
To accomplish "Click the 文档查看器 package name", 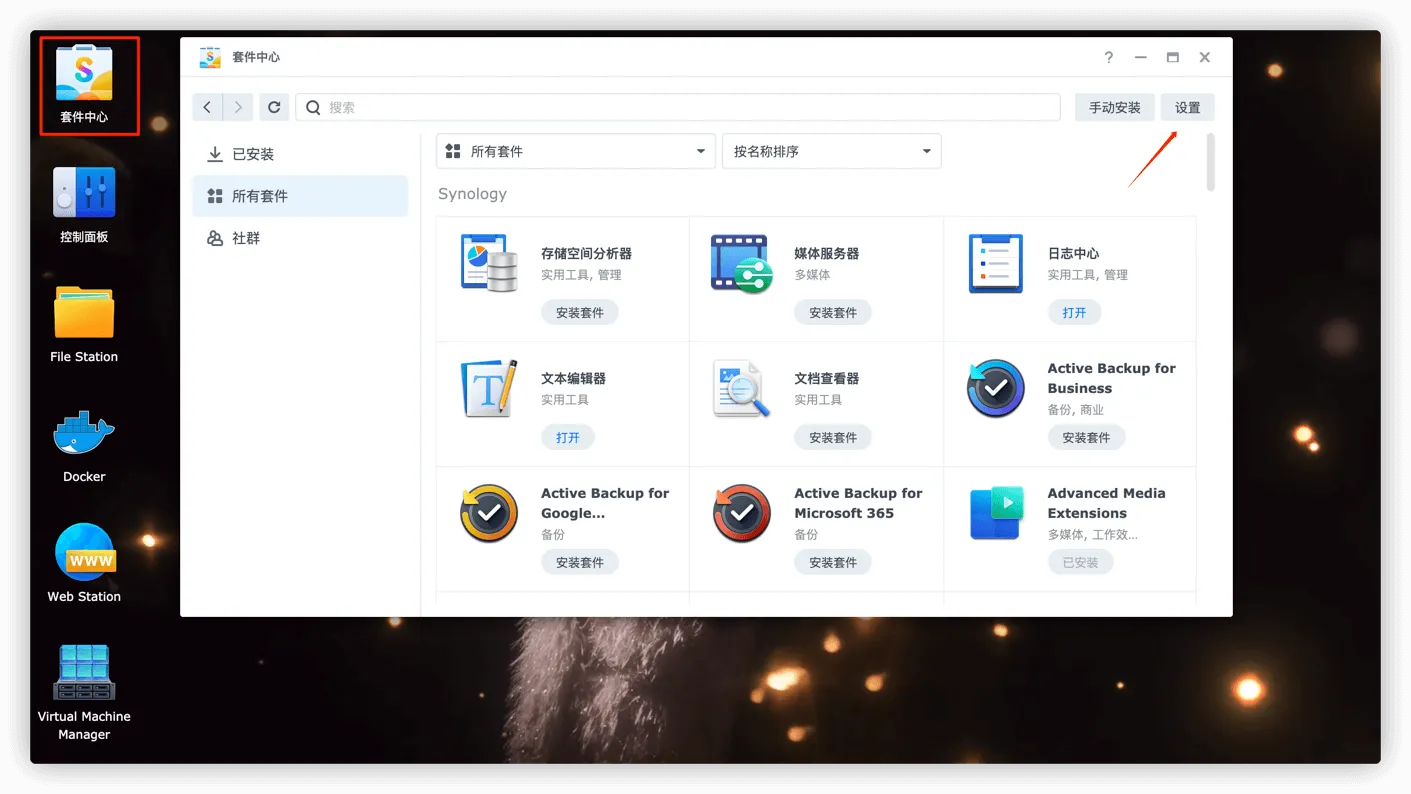I will tap(827, 379).
